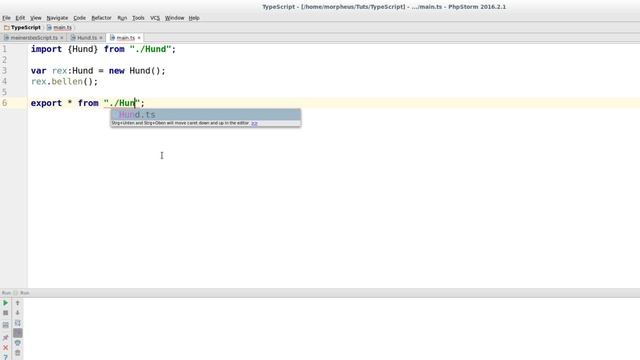Image resolution: width=640 pixels, height=360 pixels.
Task: Select the main.ts editor tab
Action: (x=126, y=38)
